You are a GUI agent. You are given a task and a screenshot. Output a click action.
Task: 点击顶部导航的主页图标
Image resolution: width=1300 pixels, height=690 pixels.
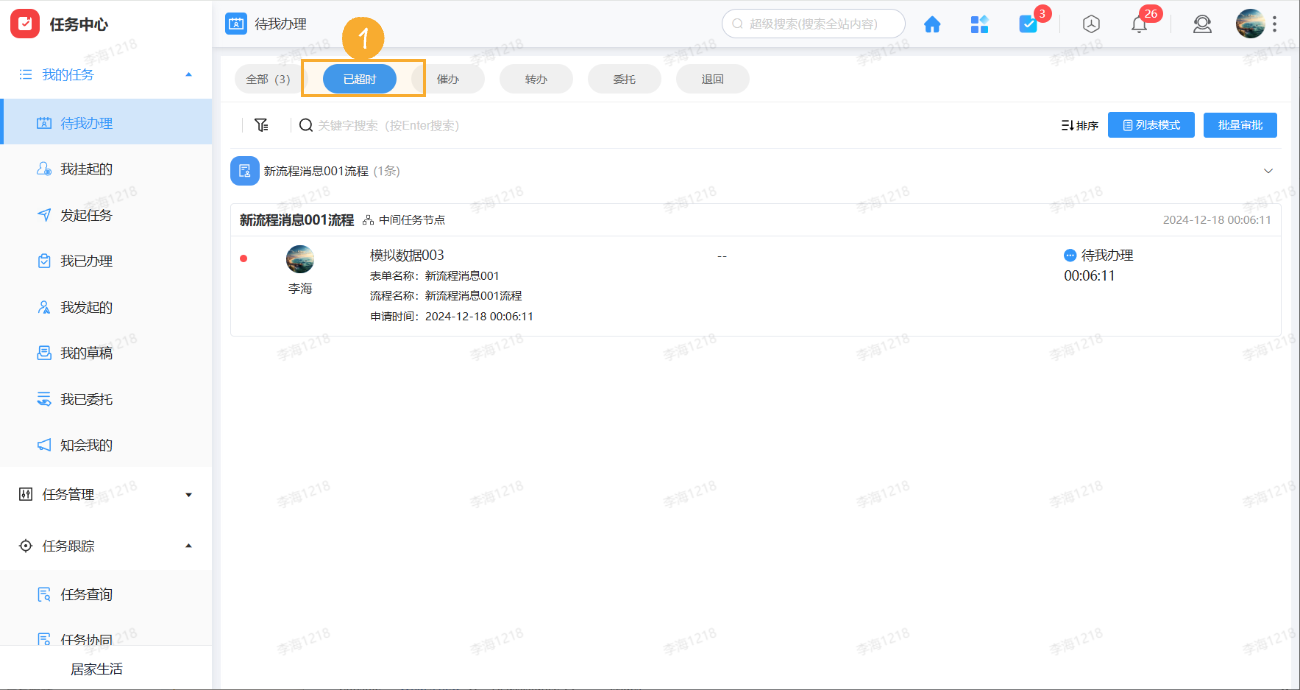932,24
